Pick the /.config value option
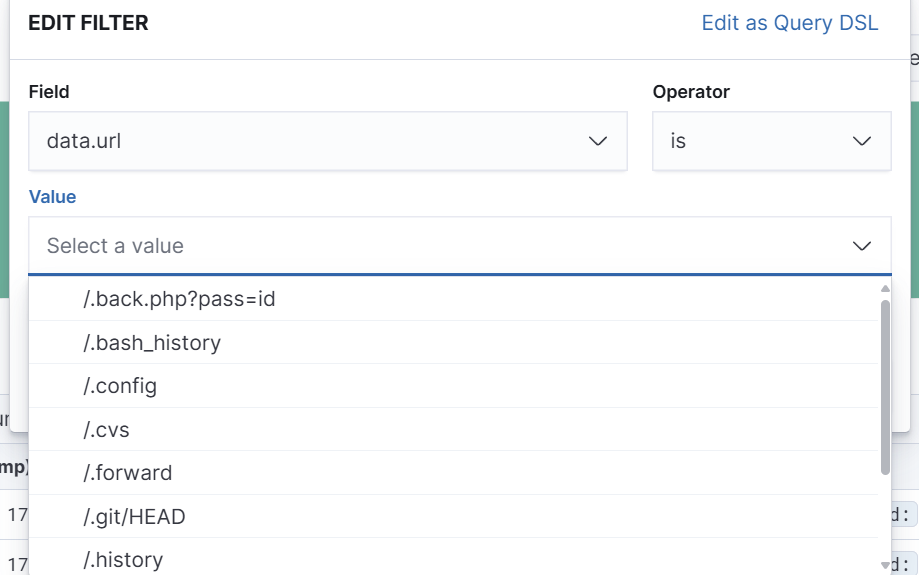The height and width of the screenshot is (575, 919). [120, 386]
